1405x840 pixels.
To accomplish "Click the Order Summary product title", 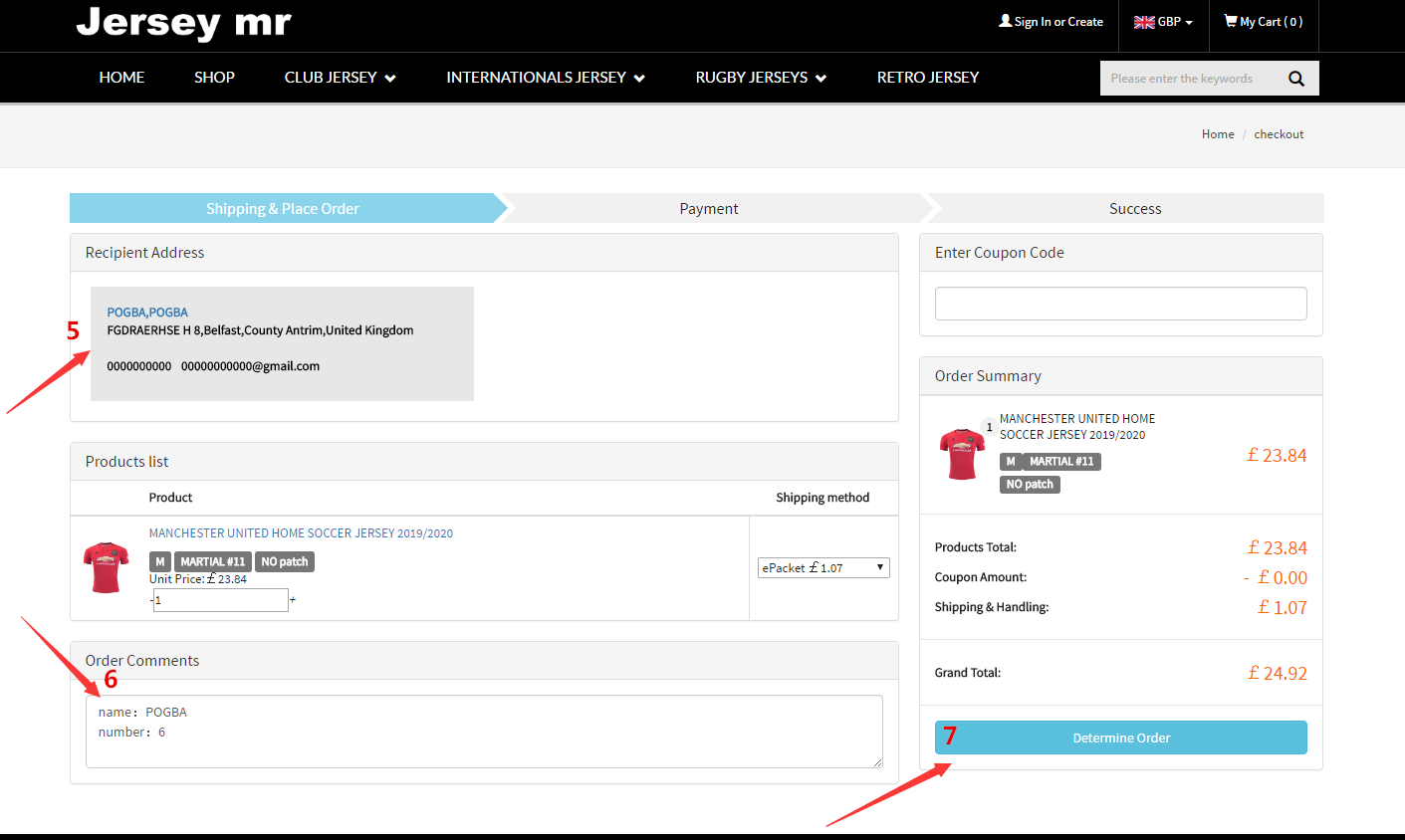I will point(1077,427).
